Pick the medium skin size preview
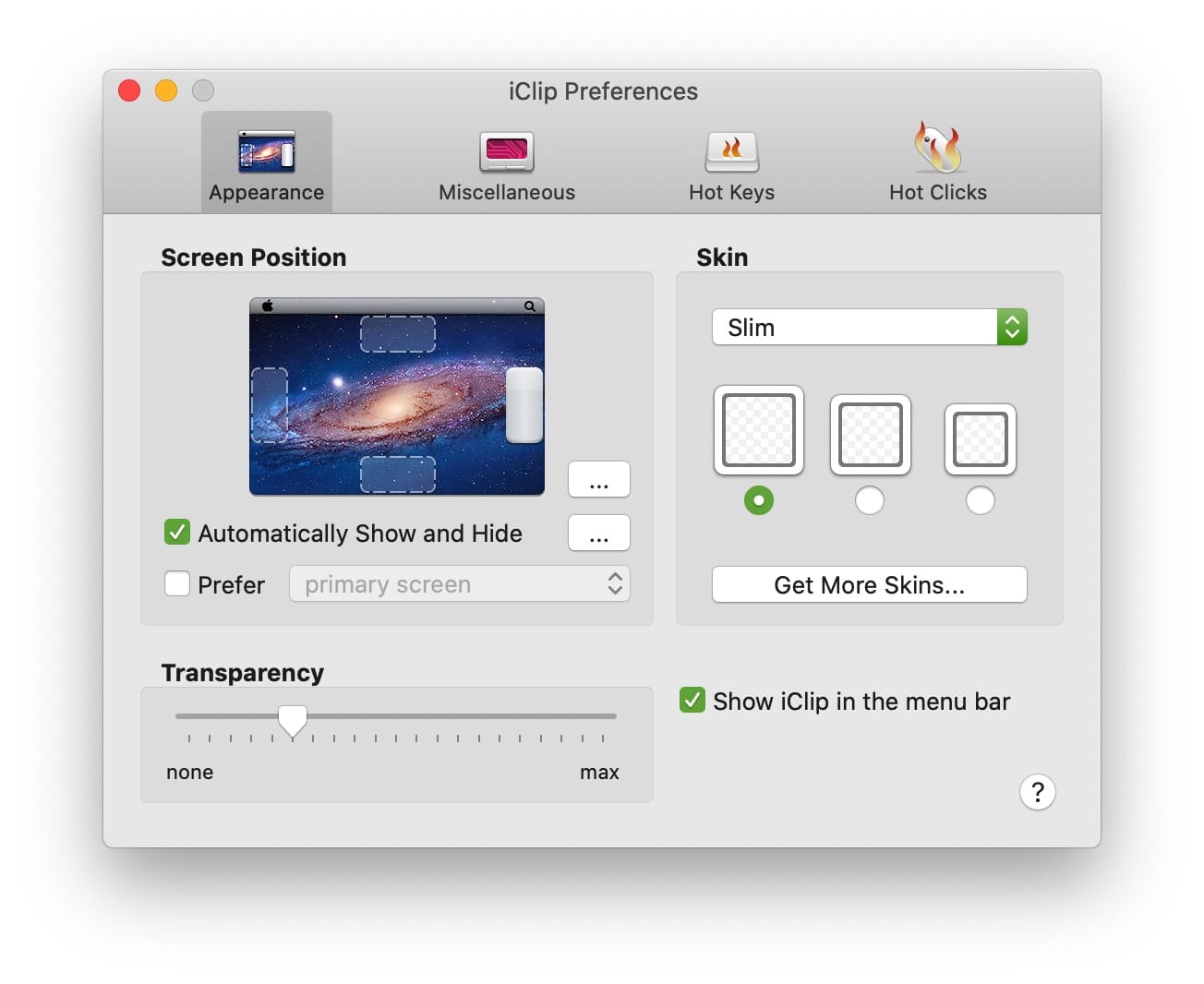 pos(870,435)
